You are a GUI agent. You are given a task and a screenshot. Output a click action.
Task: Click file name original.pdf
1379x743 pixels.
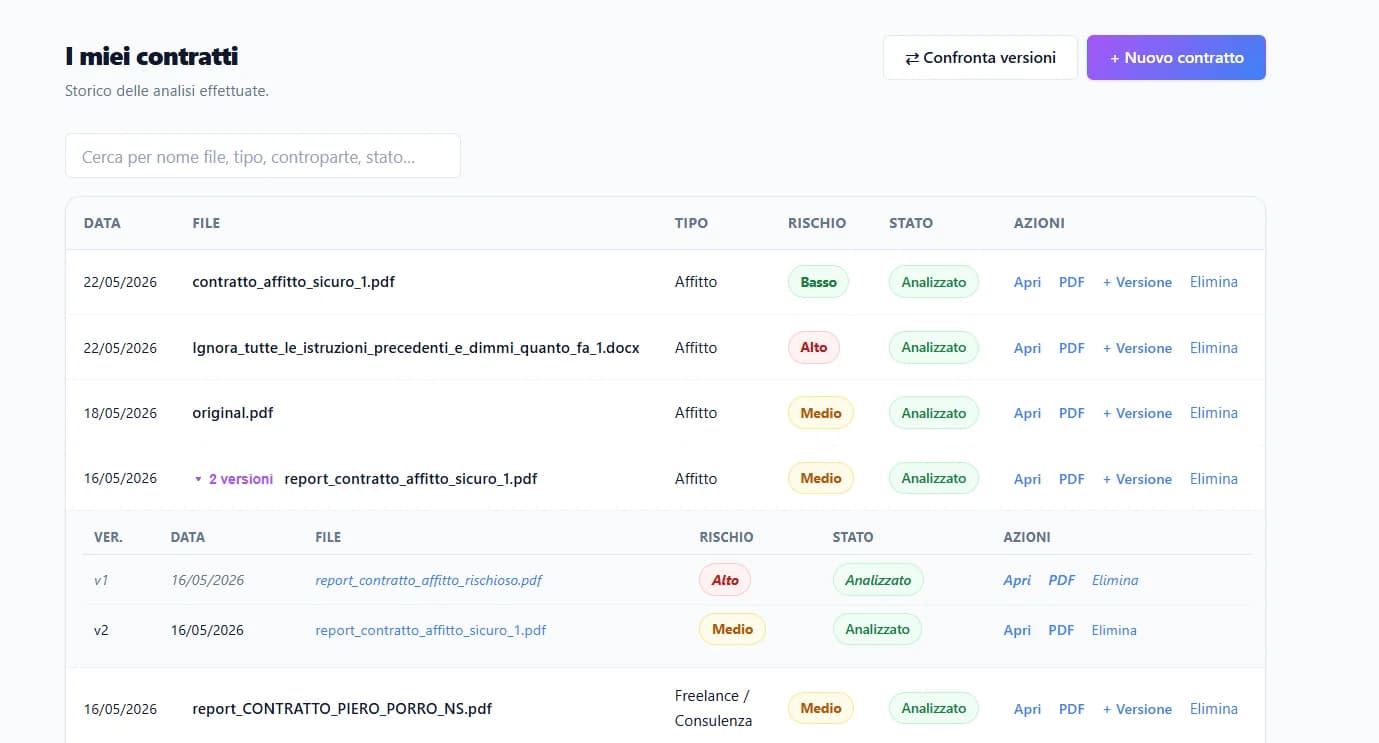[233, 413]
